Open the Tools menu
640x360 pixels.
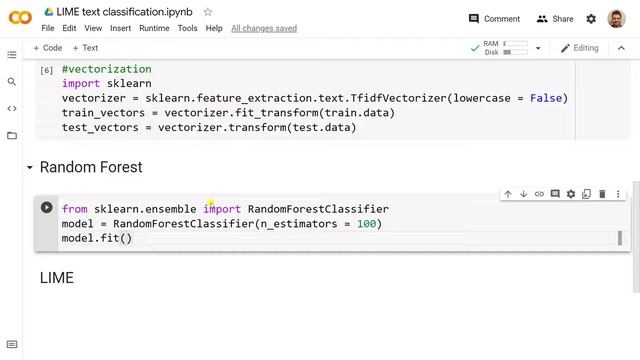tap(187, 28)
